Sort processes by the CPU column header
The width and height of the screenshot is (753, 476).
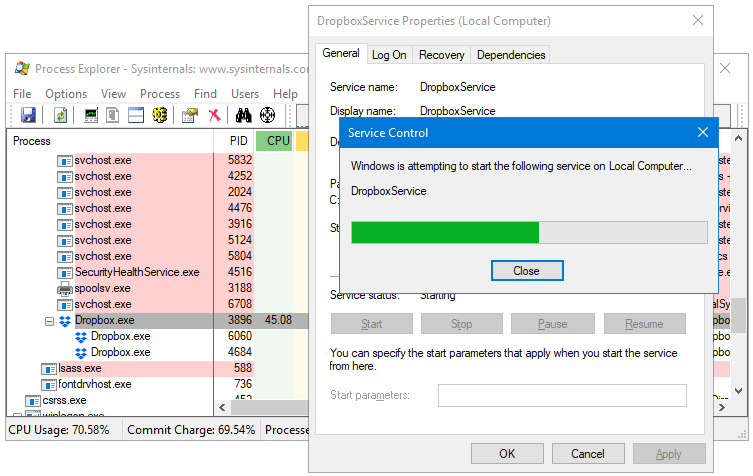(x=275, y=141)
